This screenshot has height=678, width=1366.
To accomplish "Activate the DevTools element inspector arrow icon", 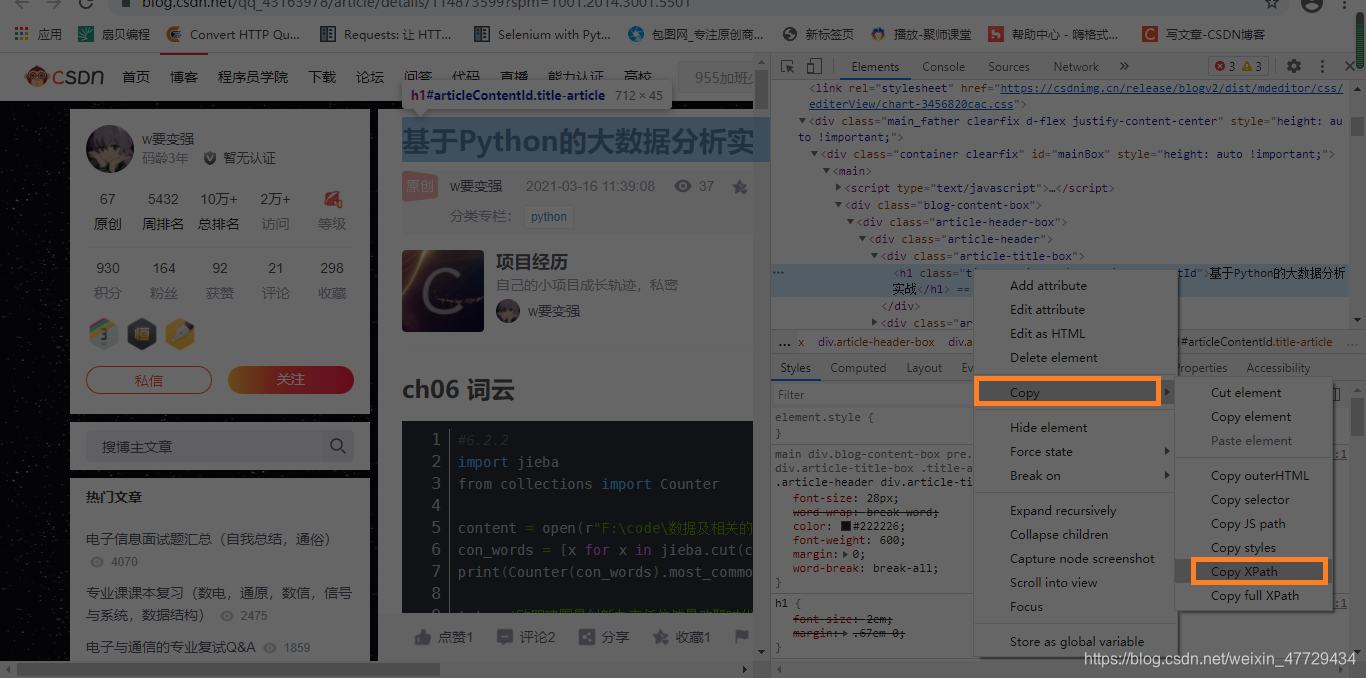I will point(788,67).
